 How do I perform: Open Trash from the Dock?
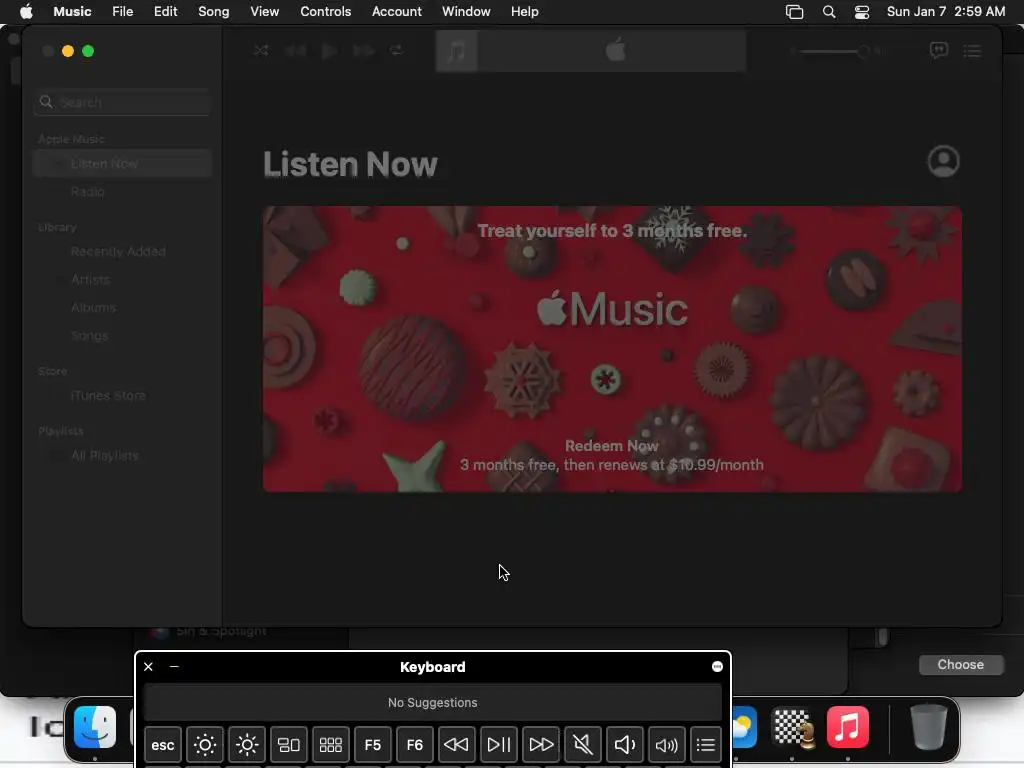pyautogui.click(x=928, y=727)
